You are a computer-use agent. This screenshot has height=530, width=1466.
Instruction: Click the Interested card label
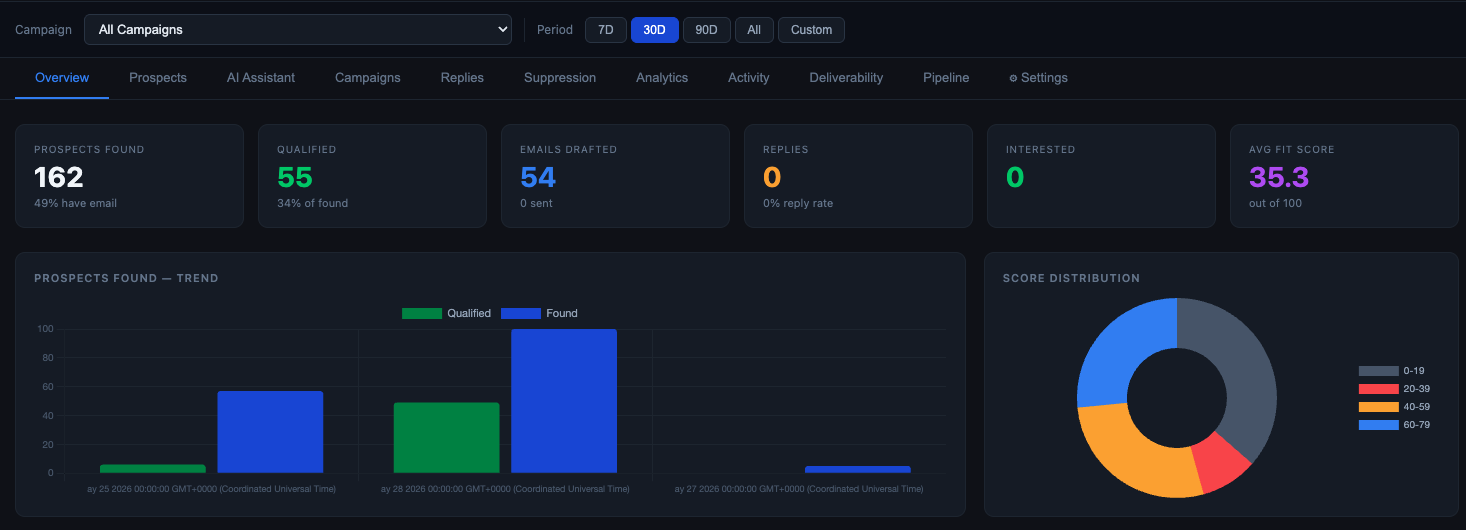tap(1041, 150)
